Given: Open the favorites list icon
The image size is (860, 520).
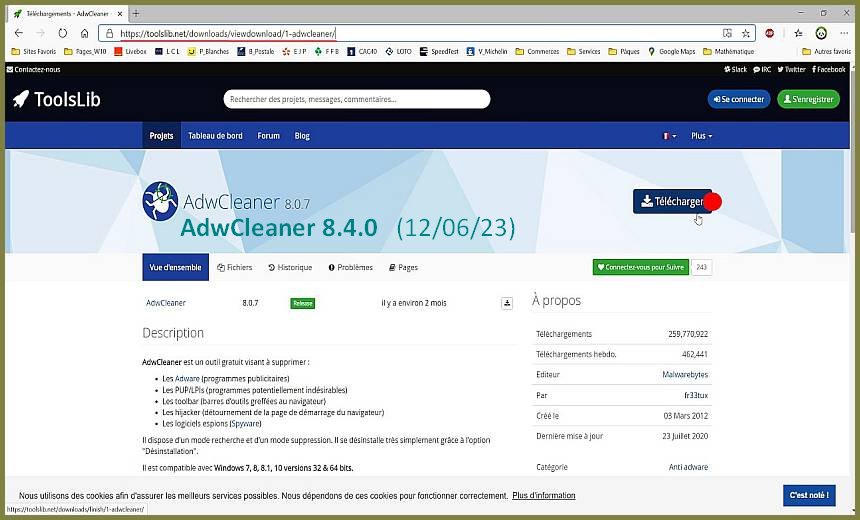Looking at the screenshot, I should point(799,33).
